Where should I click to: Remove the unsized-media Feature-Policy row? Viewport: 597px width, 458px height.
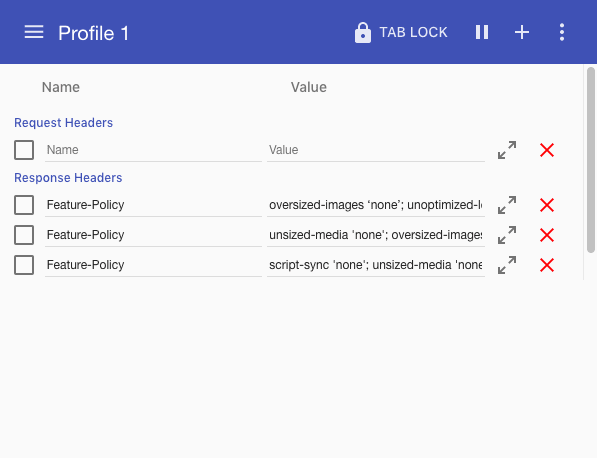click(x=547, y=235)
